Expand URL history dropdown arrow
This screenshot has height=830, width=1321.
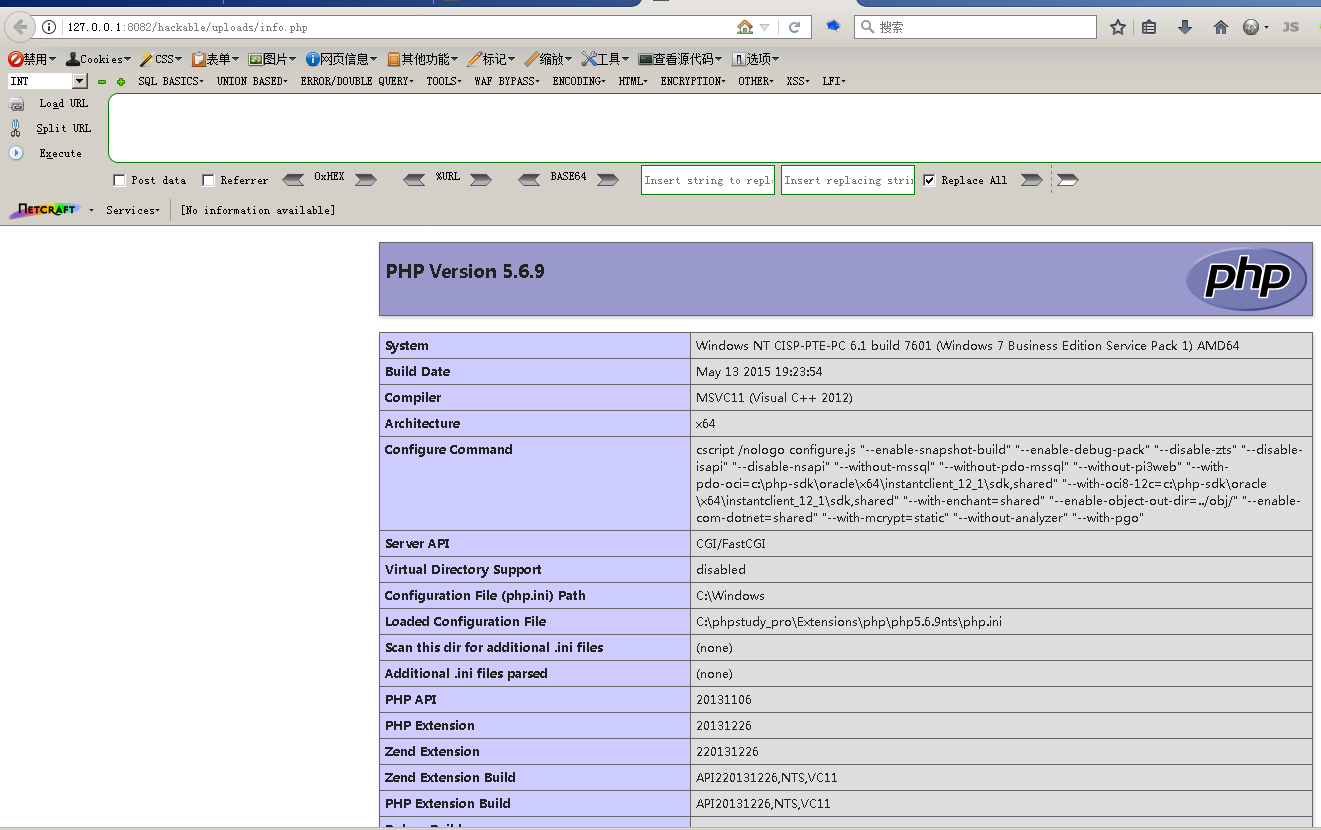[x=765, y=27]
